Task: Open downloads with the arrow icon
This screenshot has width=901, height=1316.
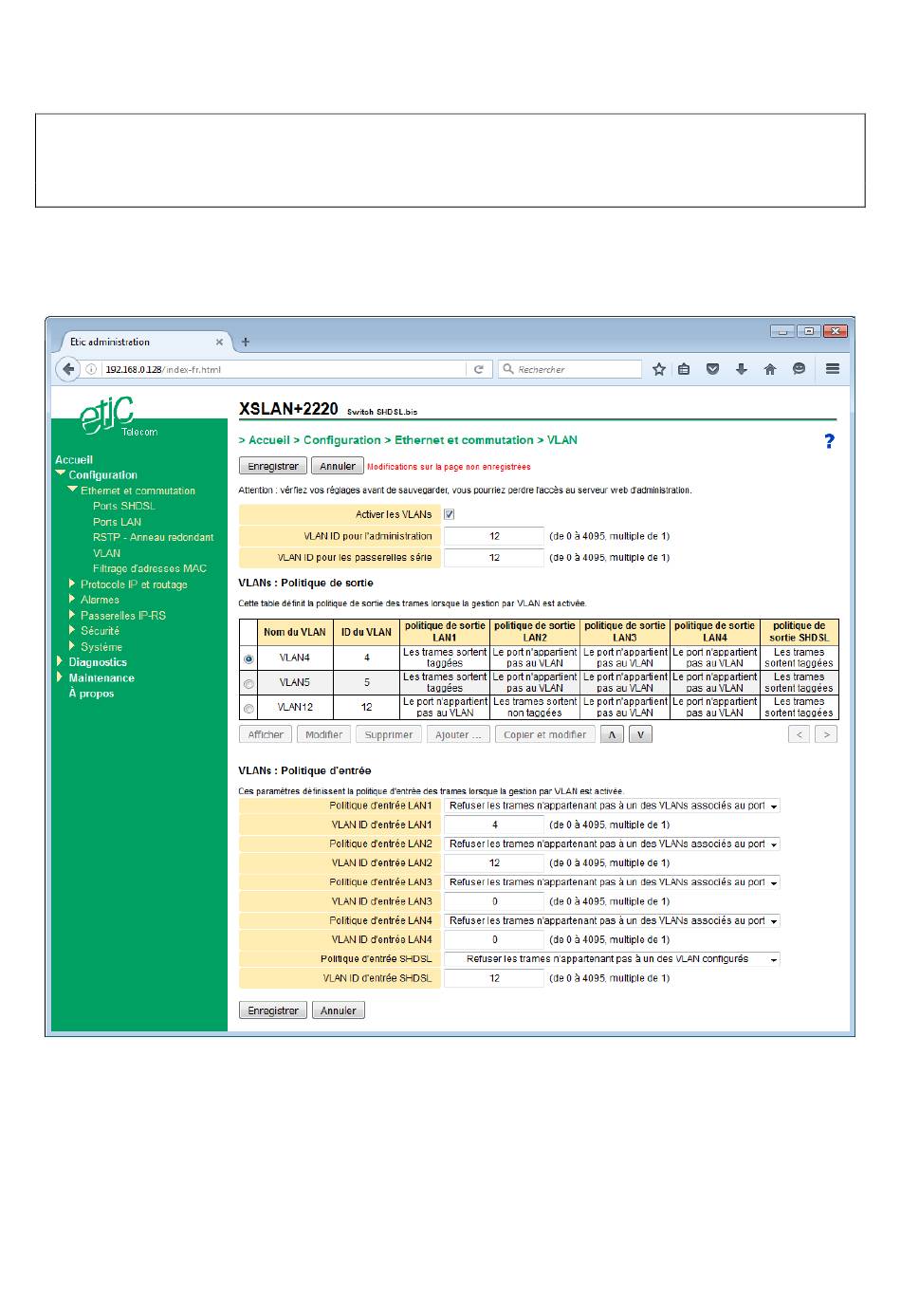Action: point(741,369)
